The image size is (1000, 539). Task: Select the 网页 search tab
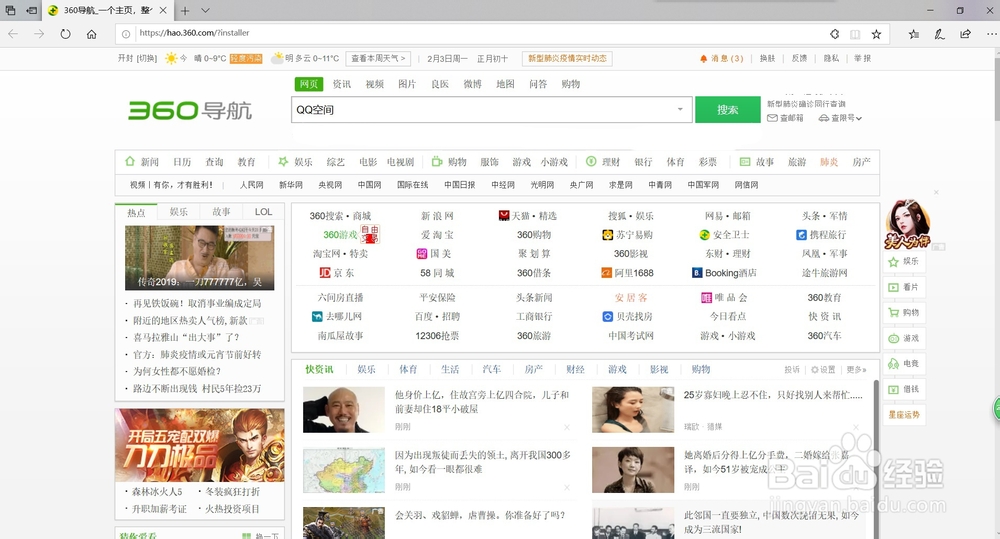309,84
